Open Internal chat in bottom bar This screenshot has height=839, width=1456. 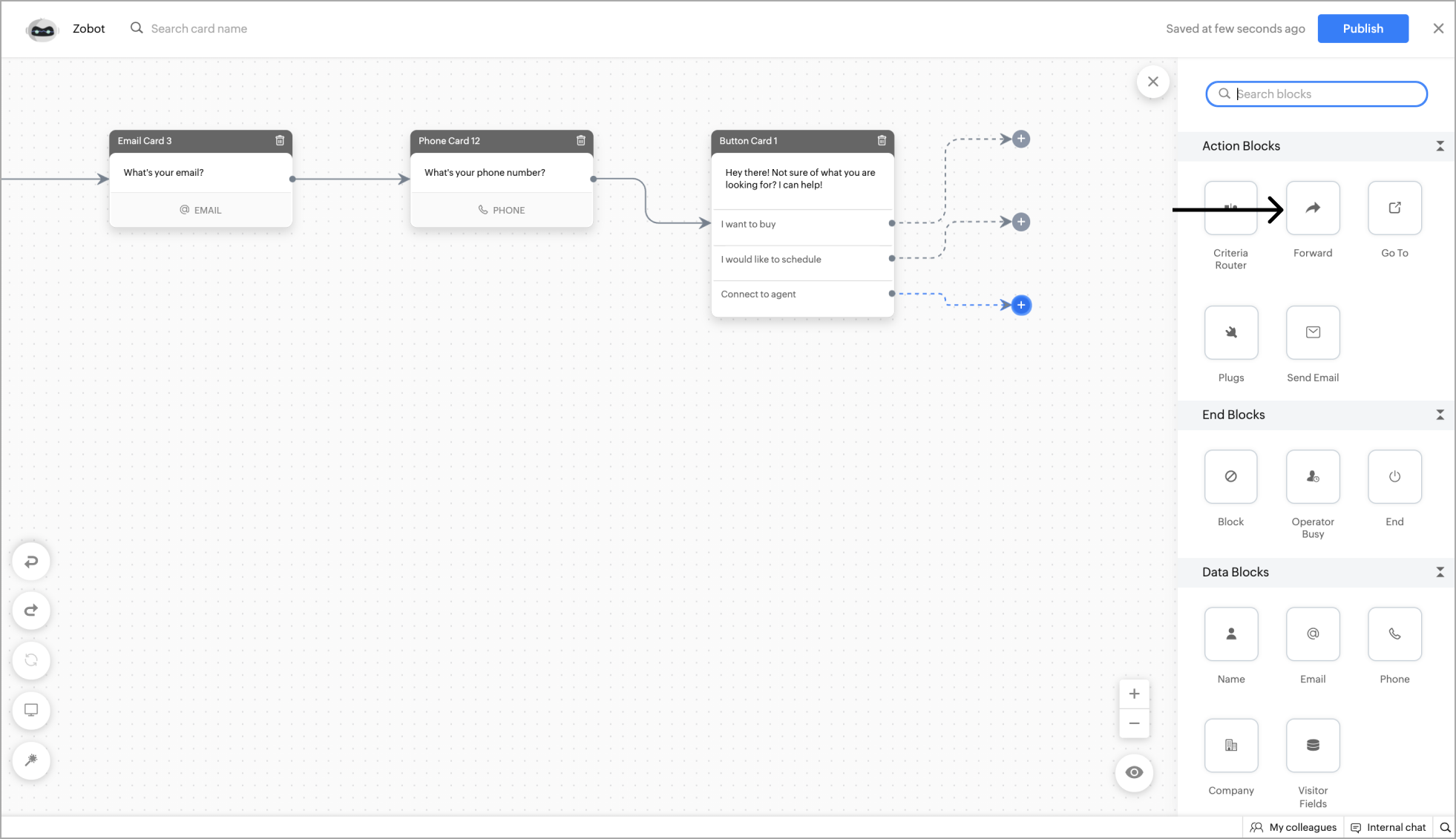click(1388, 827)
